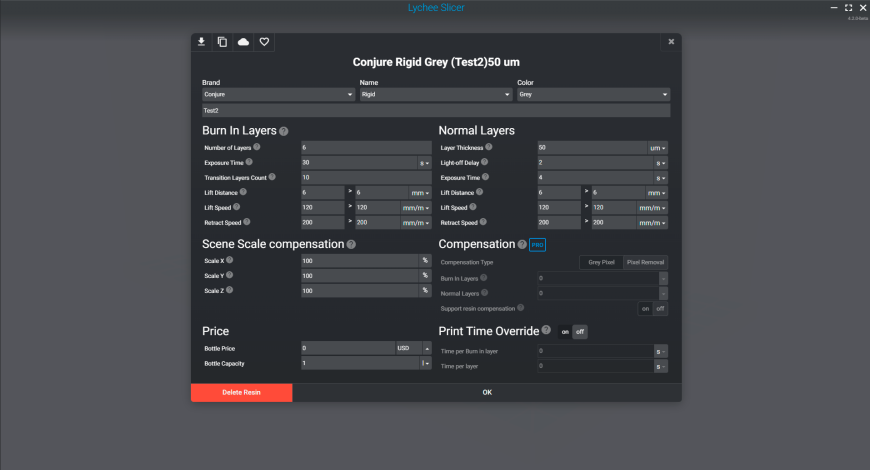Show help for Number of Layers
The image size is (870, 470).
pos(257,147)
